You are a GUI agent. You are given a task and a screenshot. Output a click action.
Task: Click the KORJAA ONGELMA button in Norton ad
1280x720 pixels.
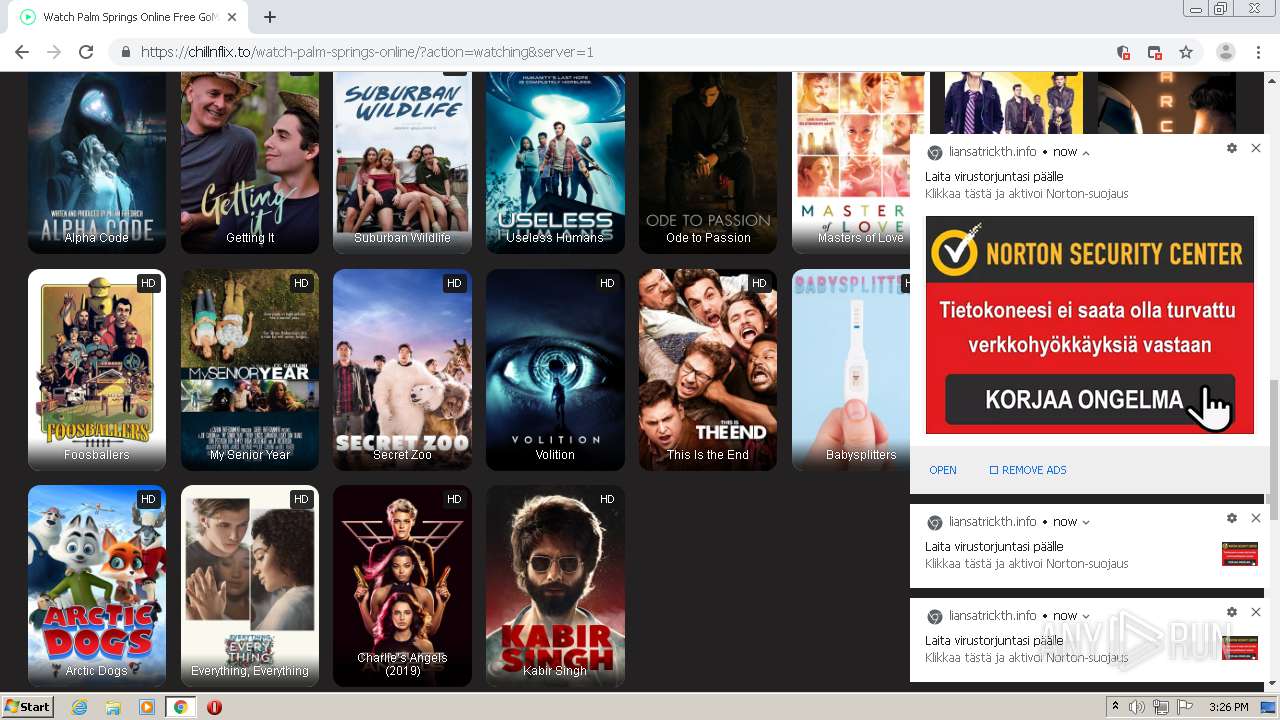coord(1090,400)
